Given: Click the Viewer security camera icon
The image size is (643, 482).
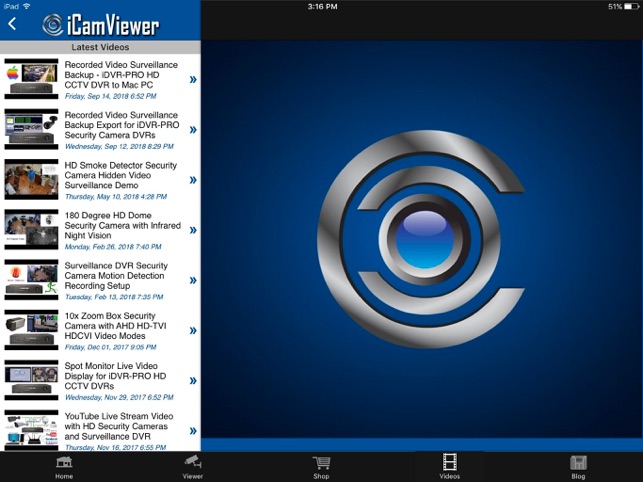Looking at the screenshot, I should point(193,461).
